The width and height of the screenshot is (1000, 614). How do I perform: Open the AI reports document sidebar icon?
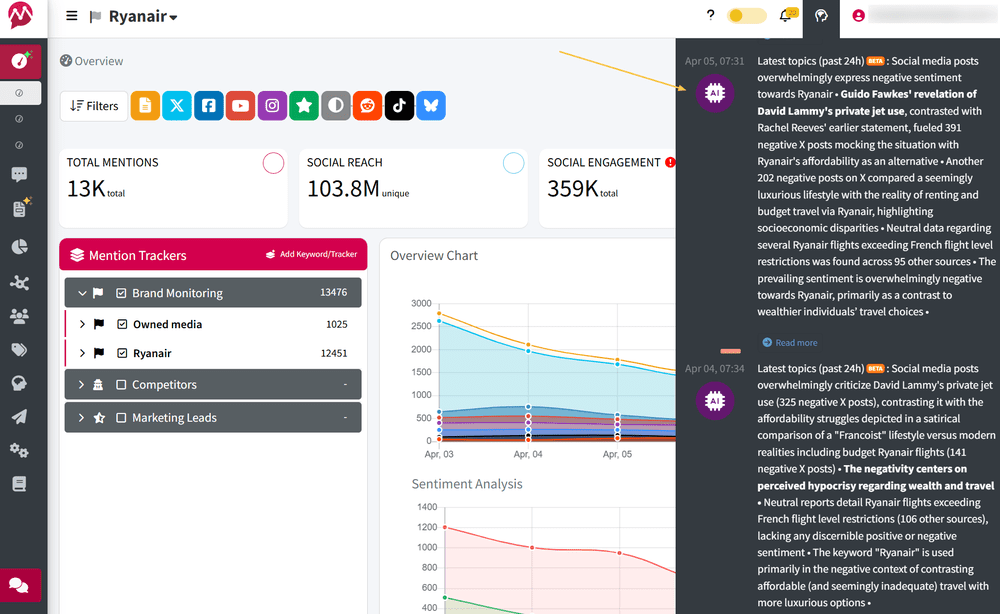[20, 208]
